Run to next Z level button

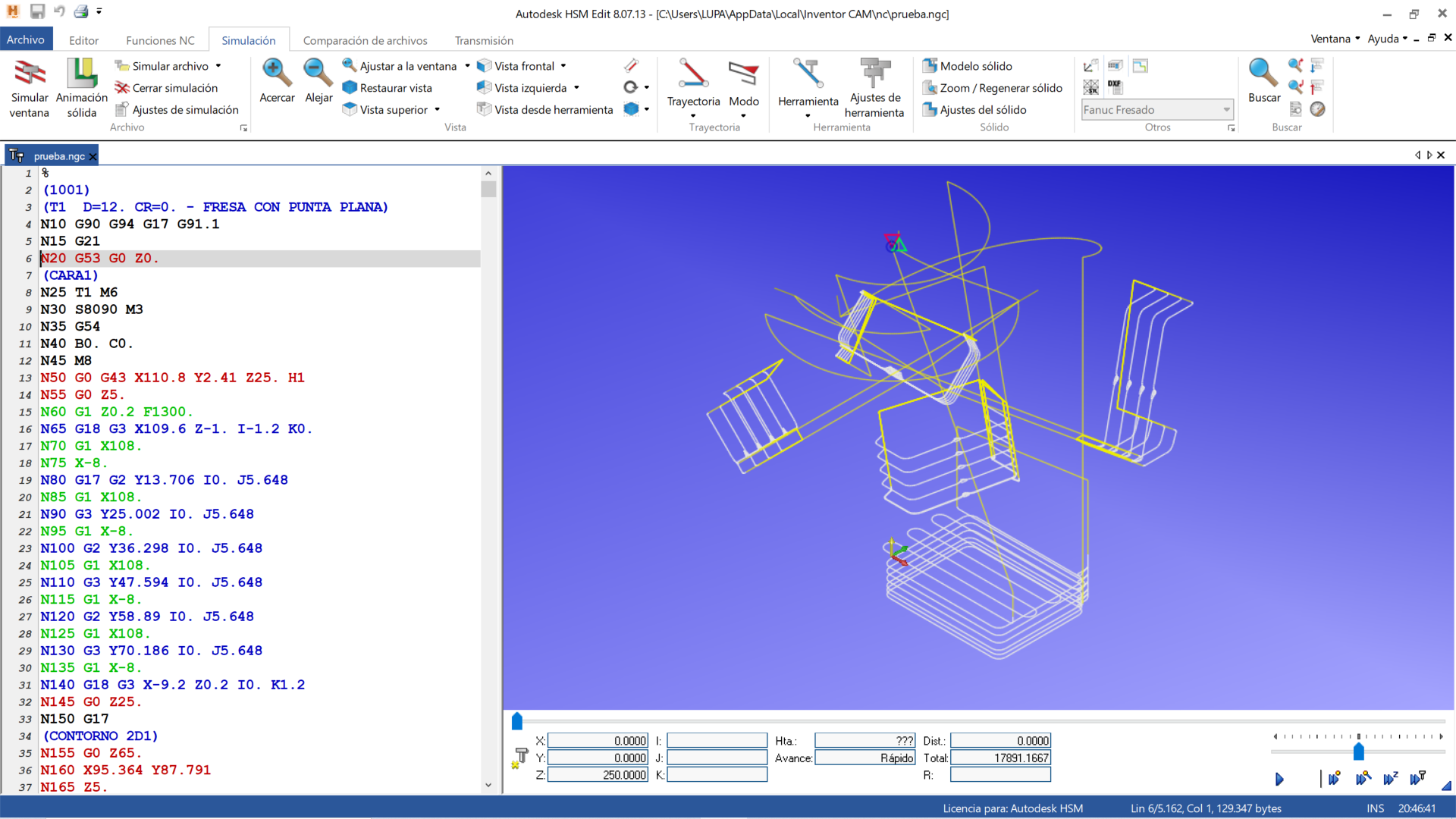pyautogui.click(x=1391, y=779)
